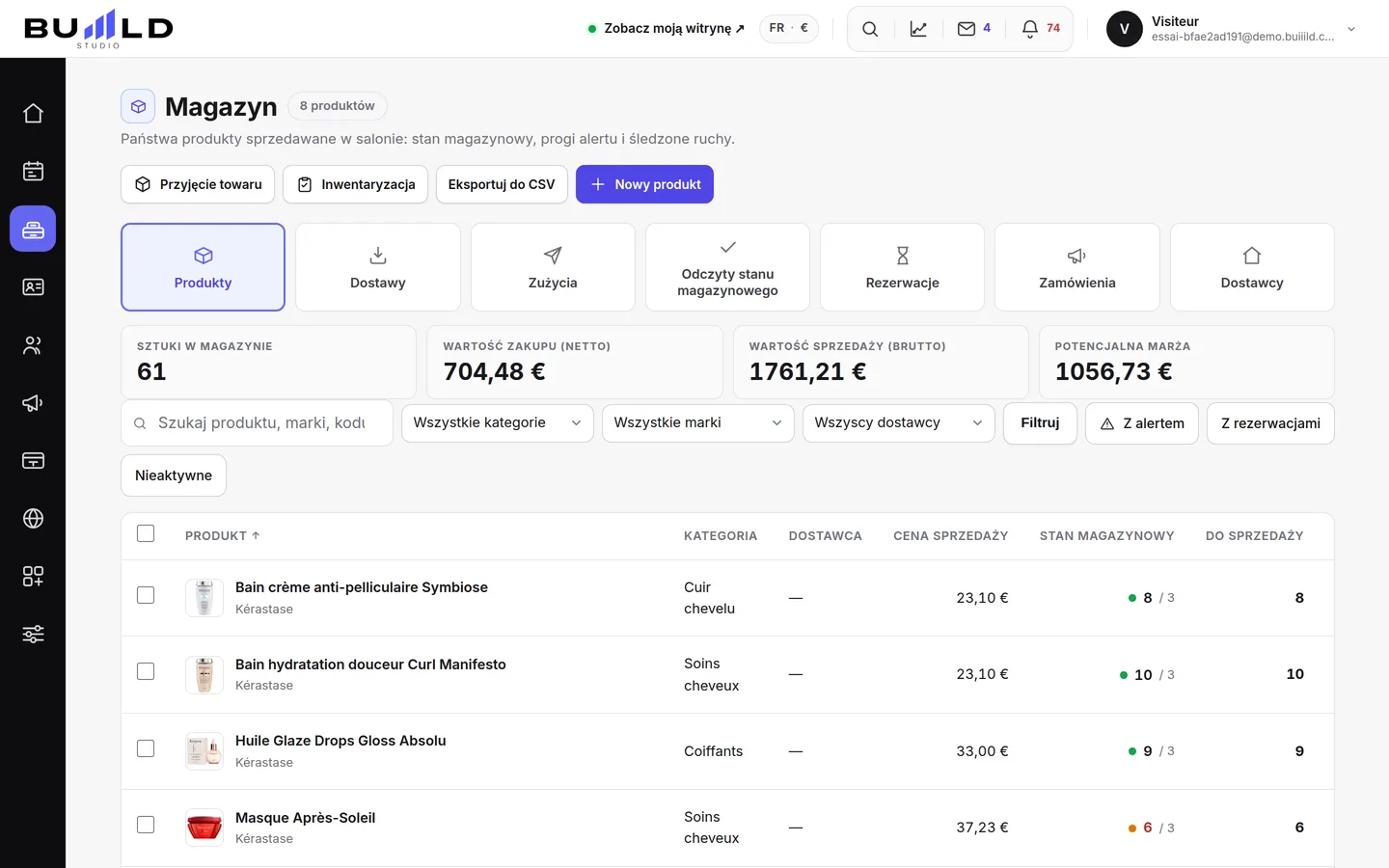
Task: Open the people icon in sidebar
Action: (x=33, y=345)
